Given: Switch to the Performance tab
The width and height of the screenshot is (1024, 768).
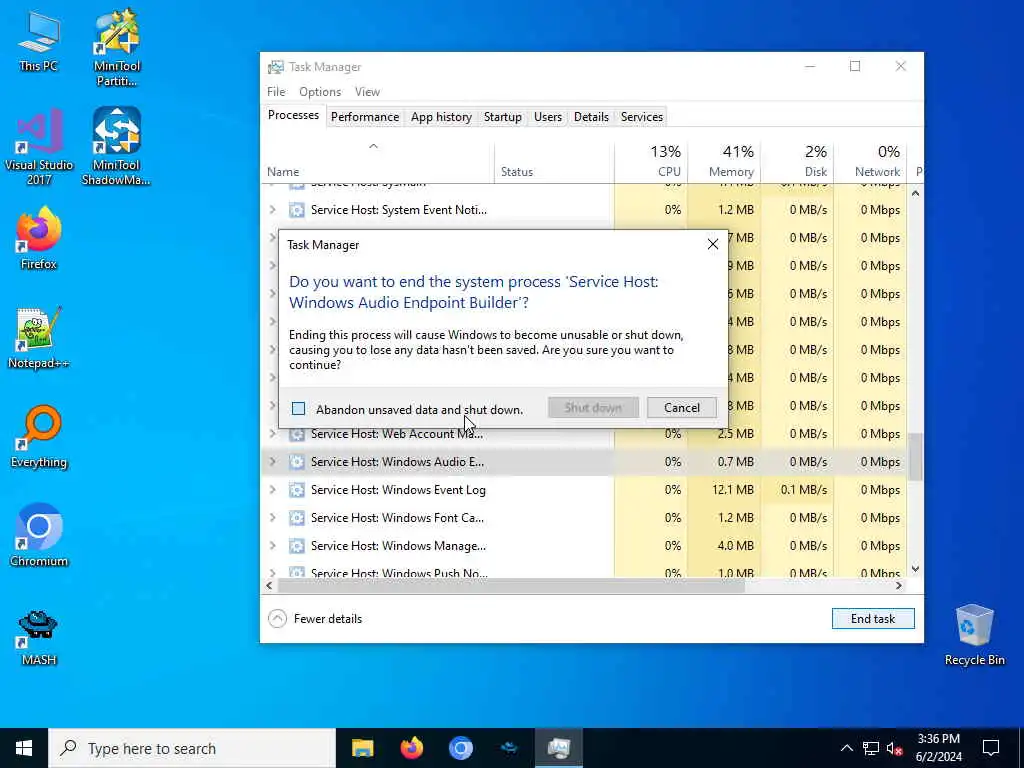Looking at the screenshot, I should pyautogui.click(x=364, y=117).
